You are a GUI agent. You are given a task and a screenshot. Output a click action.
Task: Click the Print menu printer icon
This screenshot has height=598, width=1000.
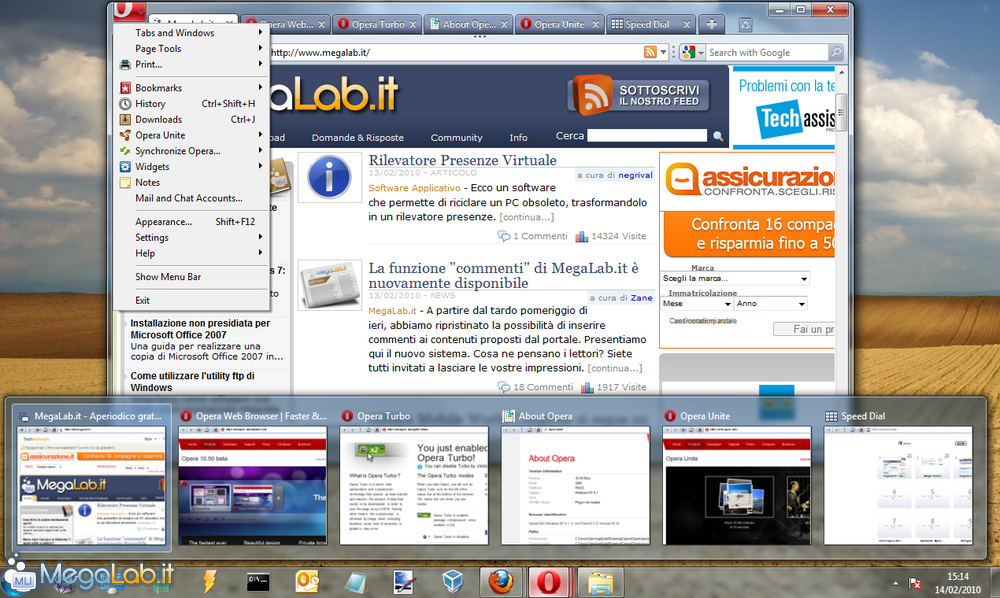tap(125, 64)
